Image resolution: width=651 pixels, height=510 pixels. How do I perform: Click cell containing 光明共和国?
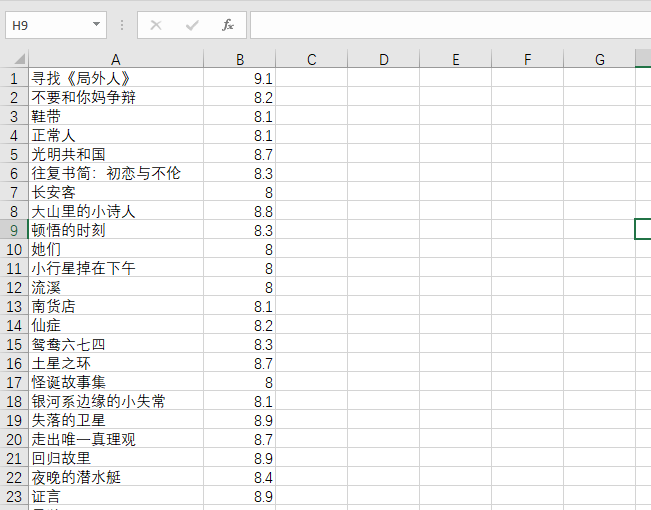116,154
